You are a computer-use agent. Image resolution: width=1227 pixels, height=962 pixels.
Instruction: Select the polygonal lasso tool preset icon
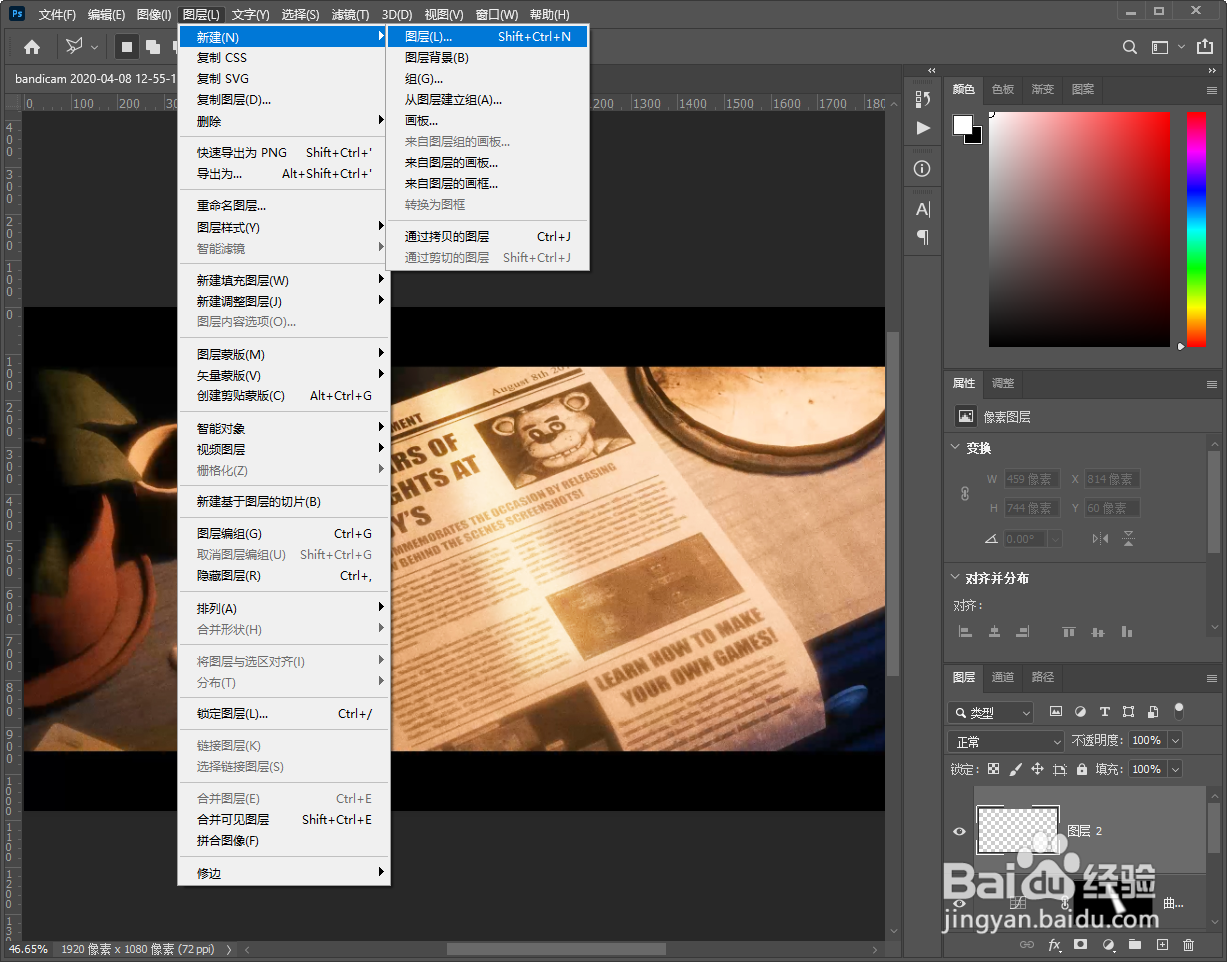click(x=75, y=46)
